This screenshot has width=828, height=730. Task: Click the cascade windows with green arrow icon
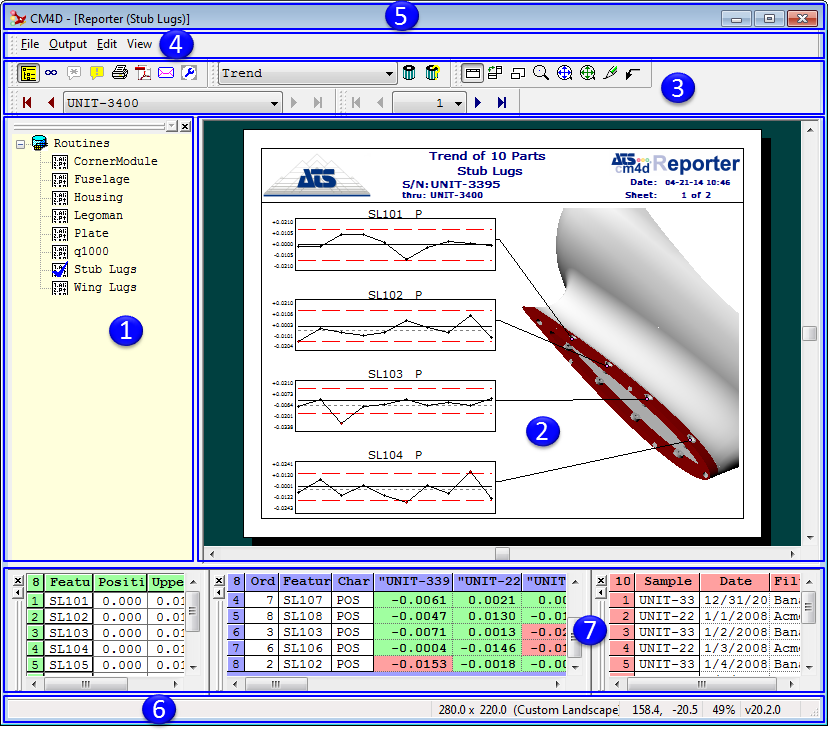tap(495, 73)
